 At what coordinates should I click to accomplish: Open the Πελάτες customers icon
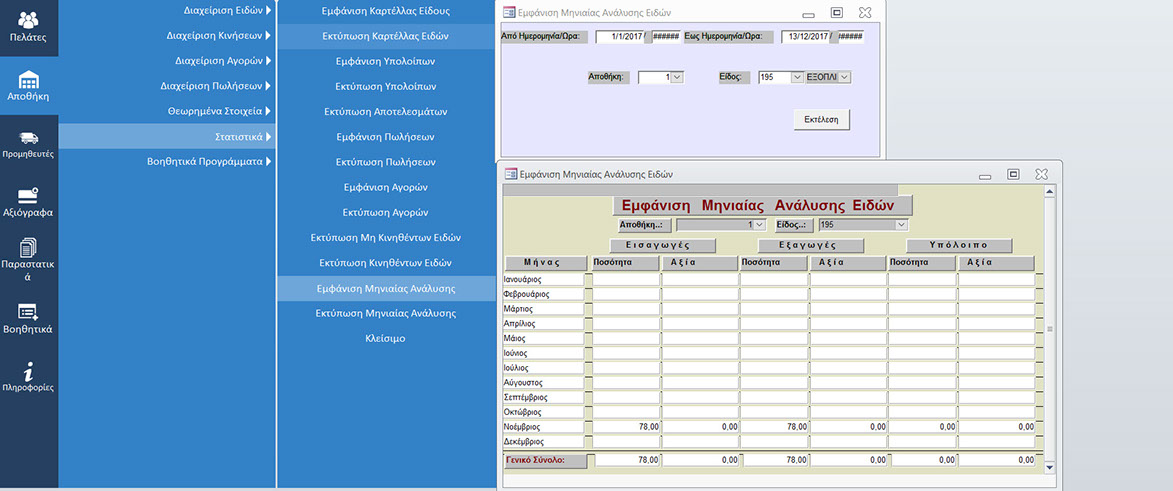click(x=29, y=21)
